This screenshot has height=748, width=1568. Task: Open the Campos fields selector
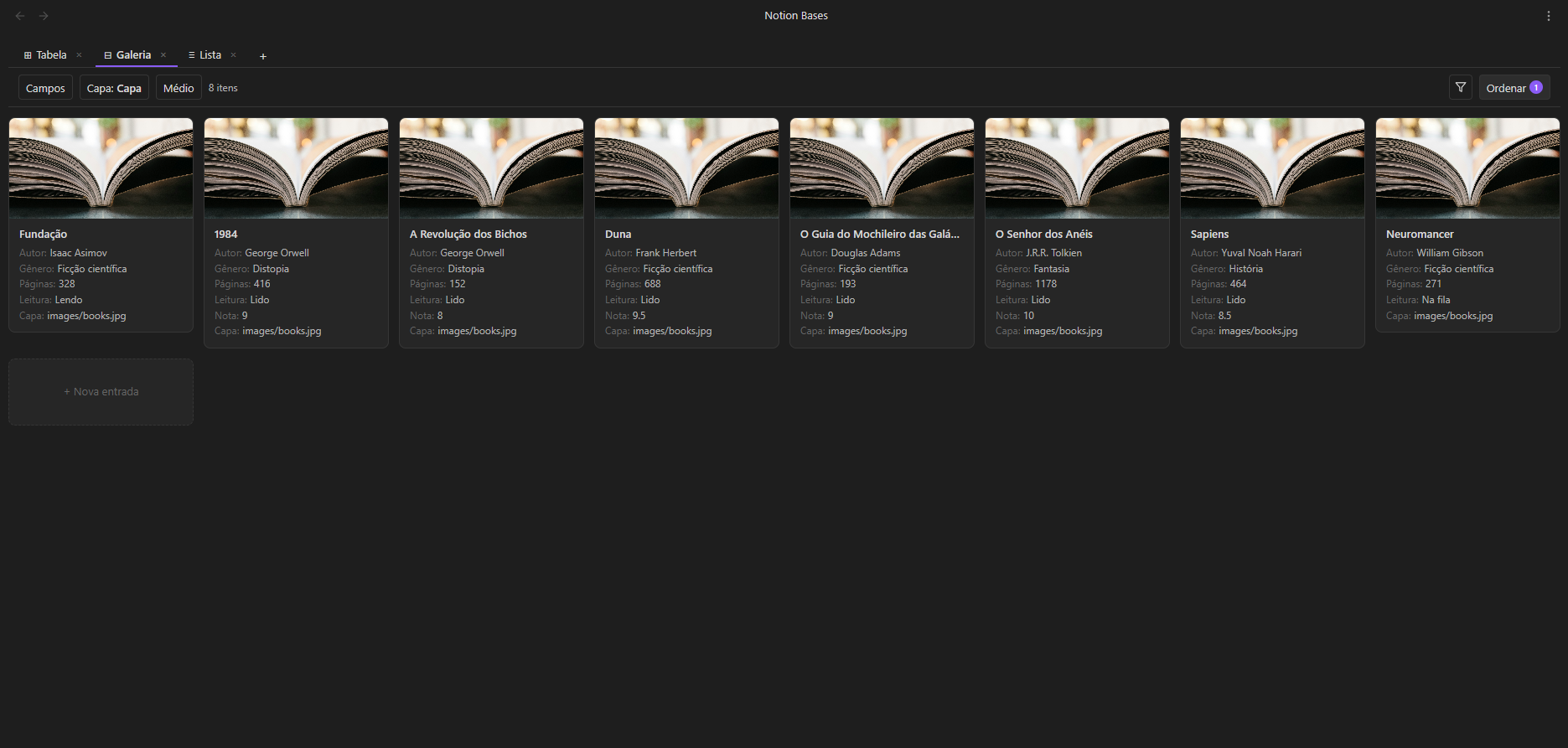[x=45, y=88]
